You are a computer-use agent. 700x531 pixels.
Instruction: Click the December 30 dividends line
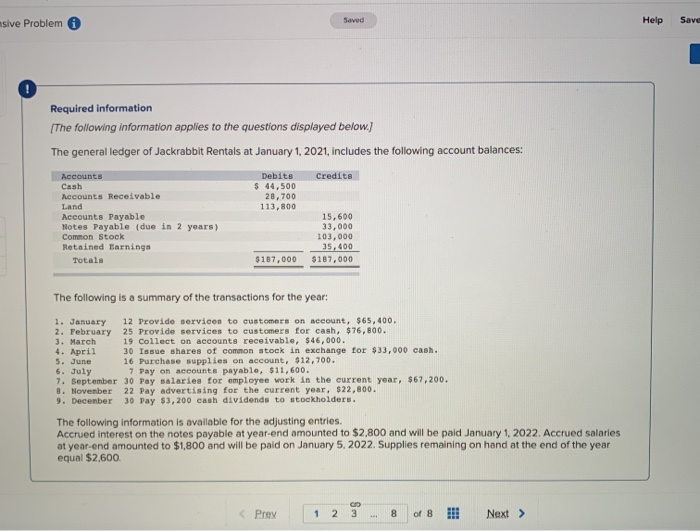206,400
